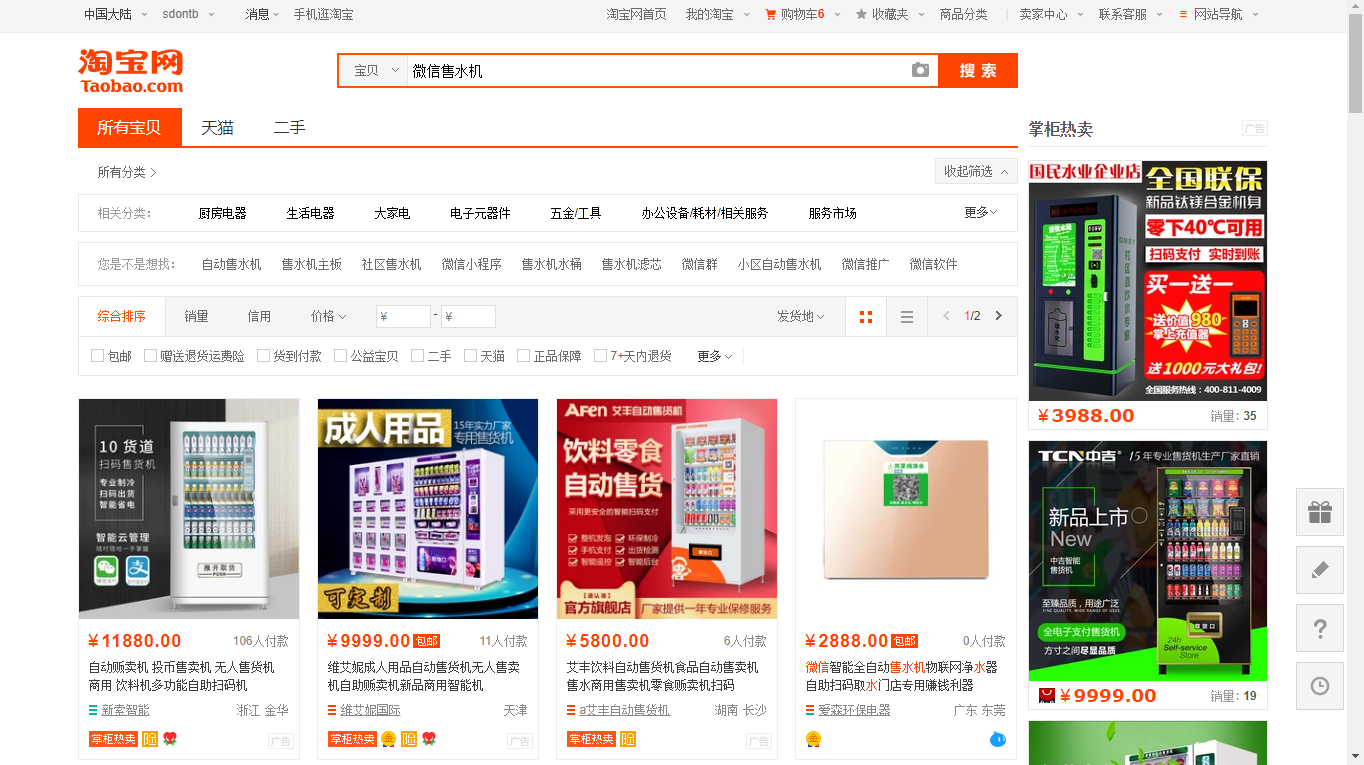Click the 包邮 badge on ¥2888 item

point(905,641)
